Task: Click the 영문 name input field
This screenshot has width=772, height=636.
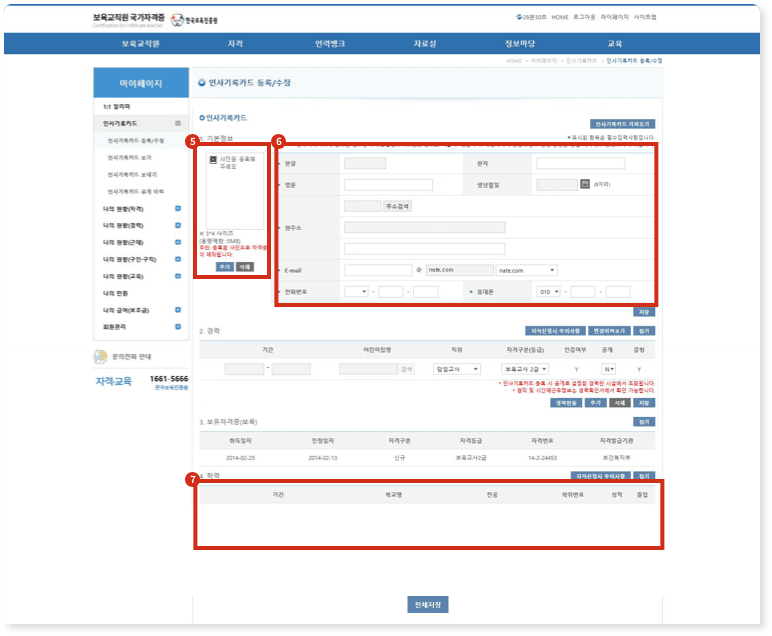Action: tap(388, 184)
